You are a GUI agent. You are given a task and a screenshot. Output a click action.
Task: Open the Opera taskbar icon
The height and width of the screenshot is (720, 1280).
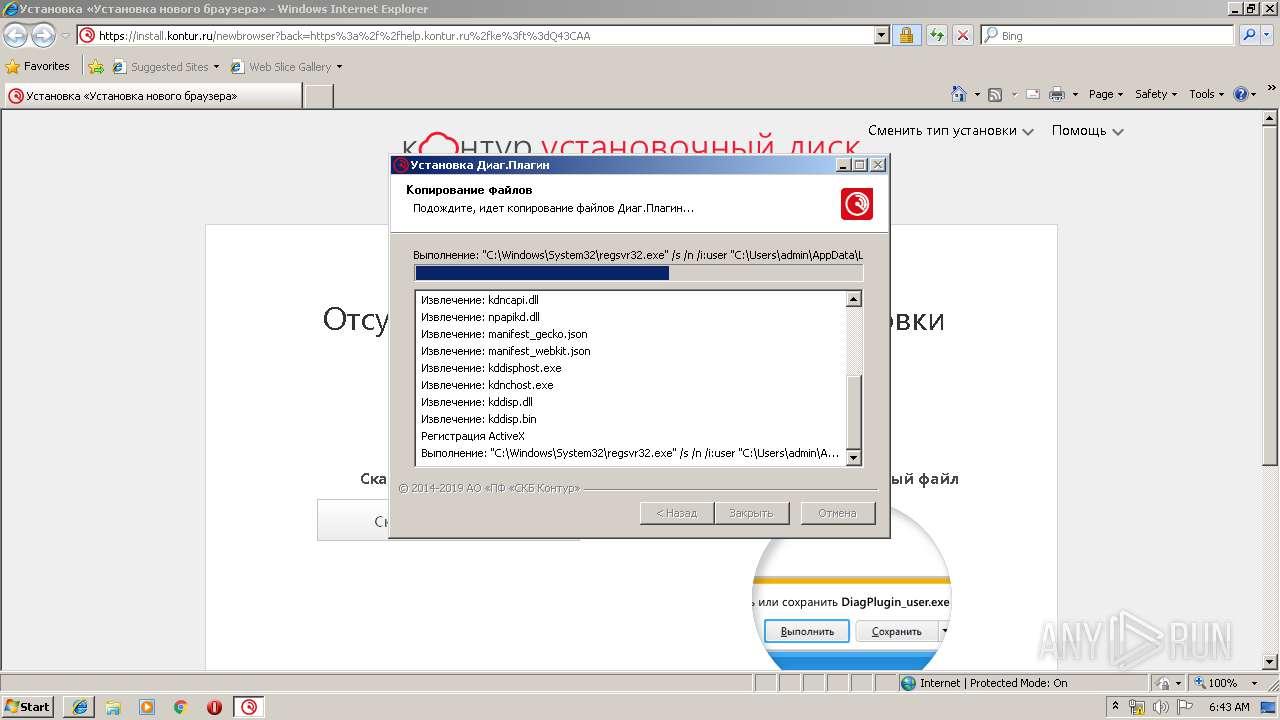[214, 707]
